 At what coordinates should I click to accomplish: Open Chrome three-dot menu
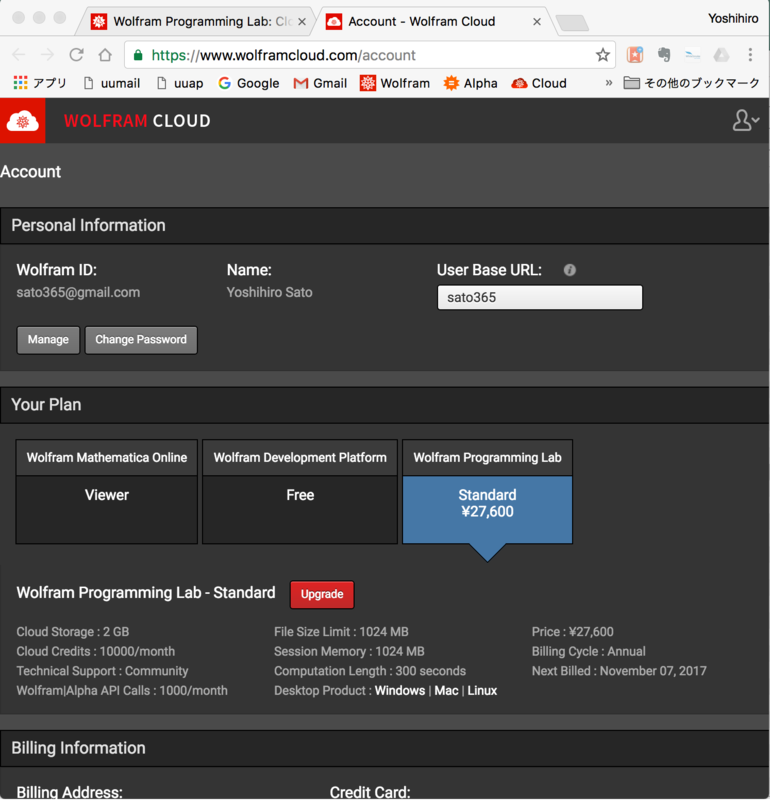click(750, 55)
